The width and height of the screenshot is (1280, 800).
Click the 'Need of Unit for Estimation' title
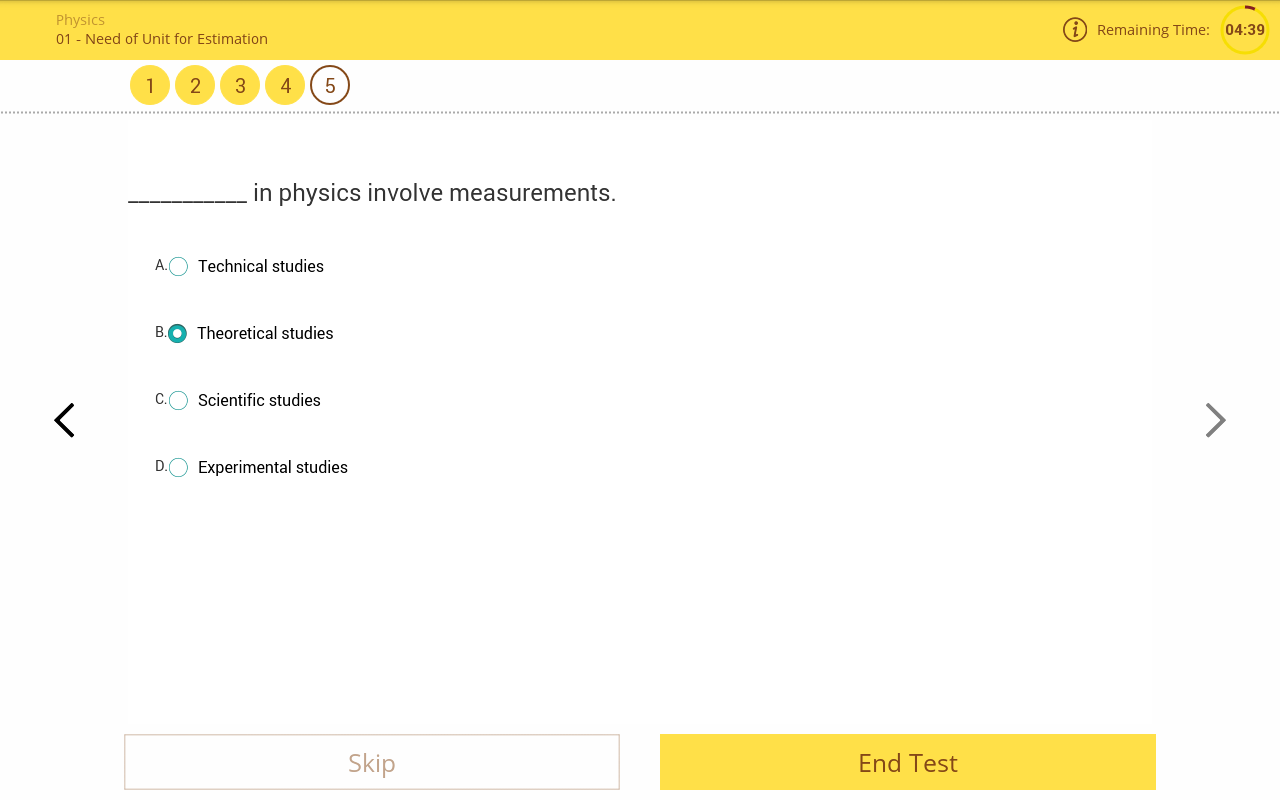pyautogui.click(x=176, y=39)
